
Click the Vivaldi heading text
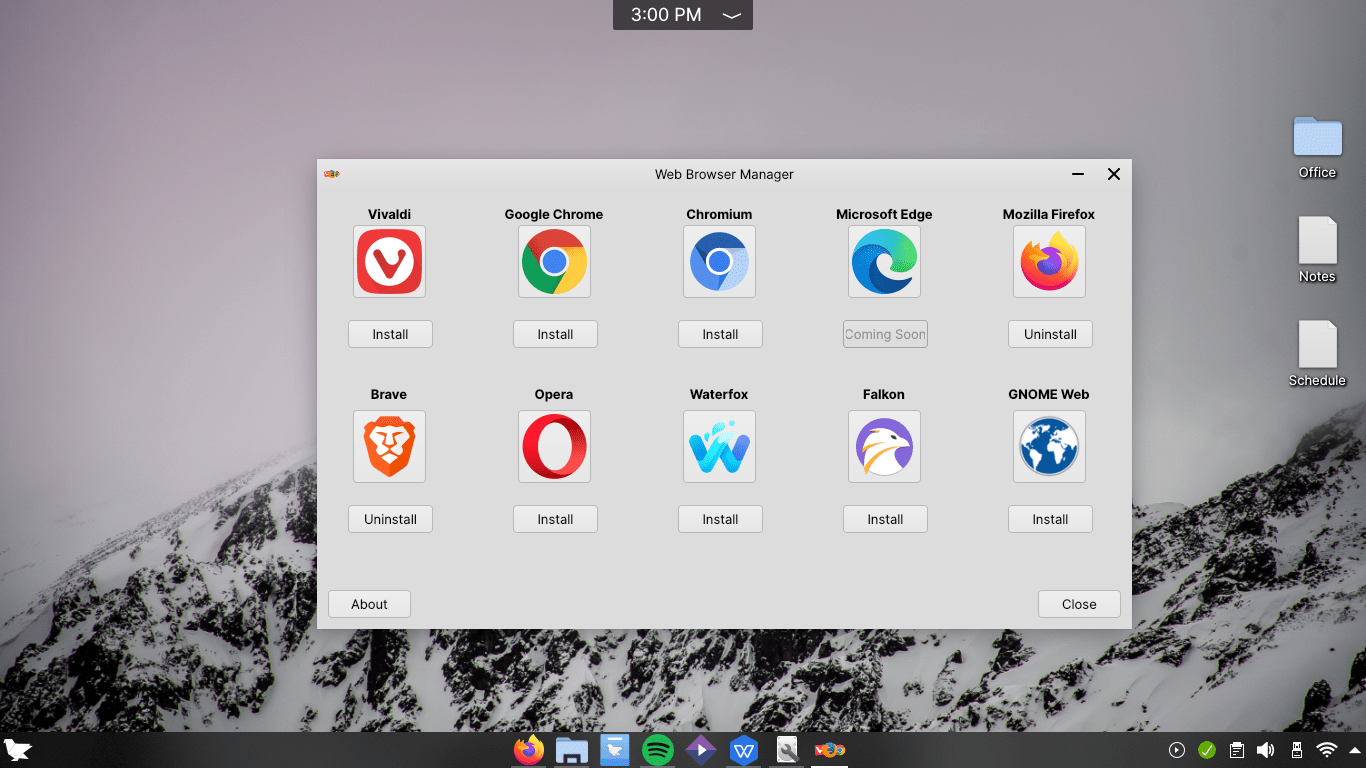pos(389,214)
